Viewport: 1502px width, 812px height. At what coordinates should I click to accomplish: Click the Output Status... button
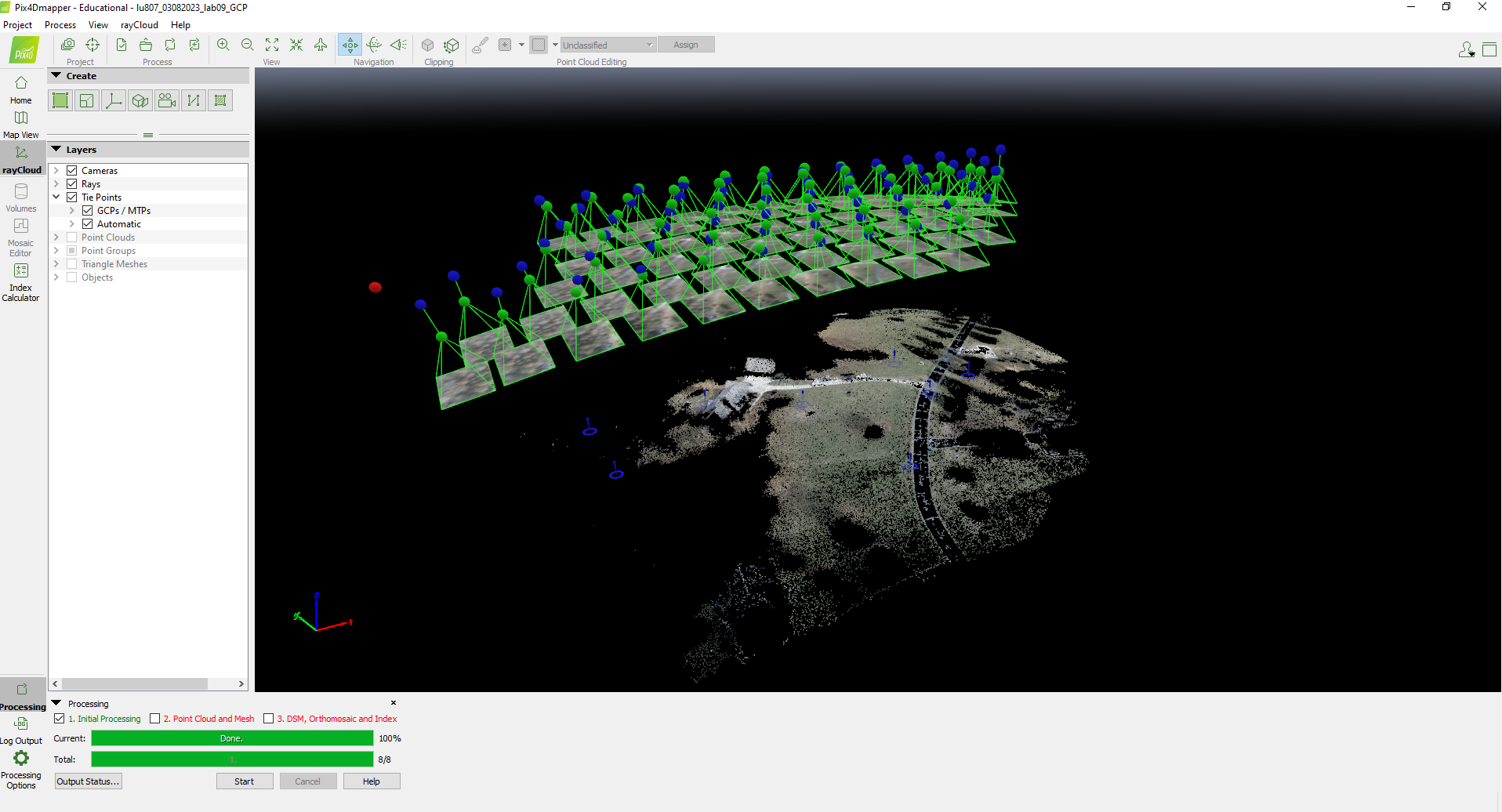coord(88,781)
